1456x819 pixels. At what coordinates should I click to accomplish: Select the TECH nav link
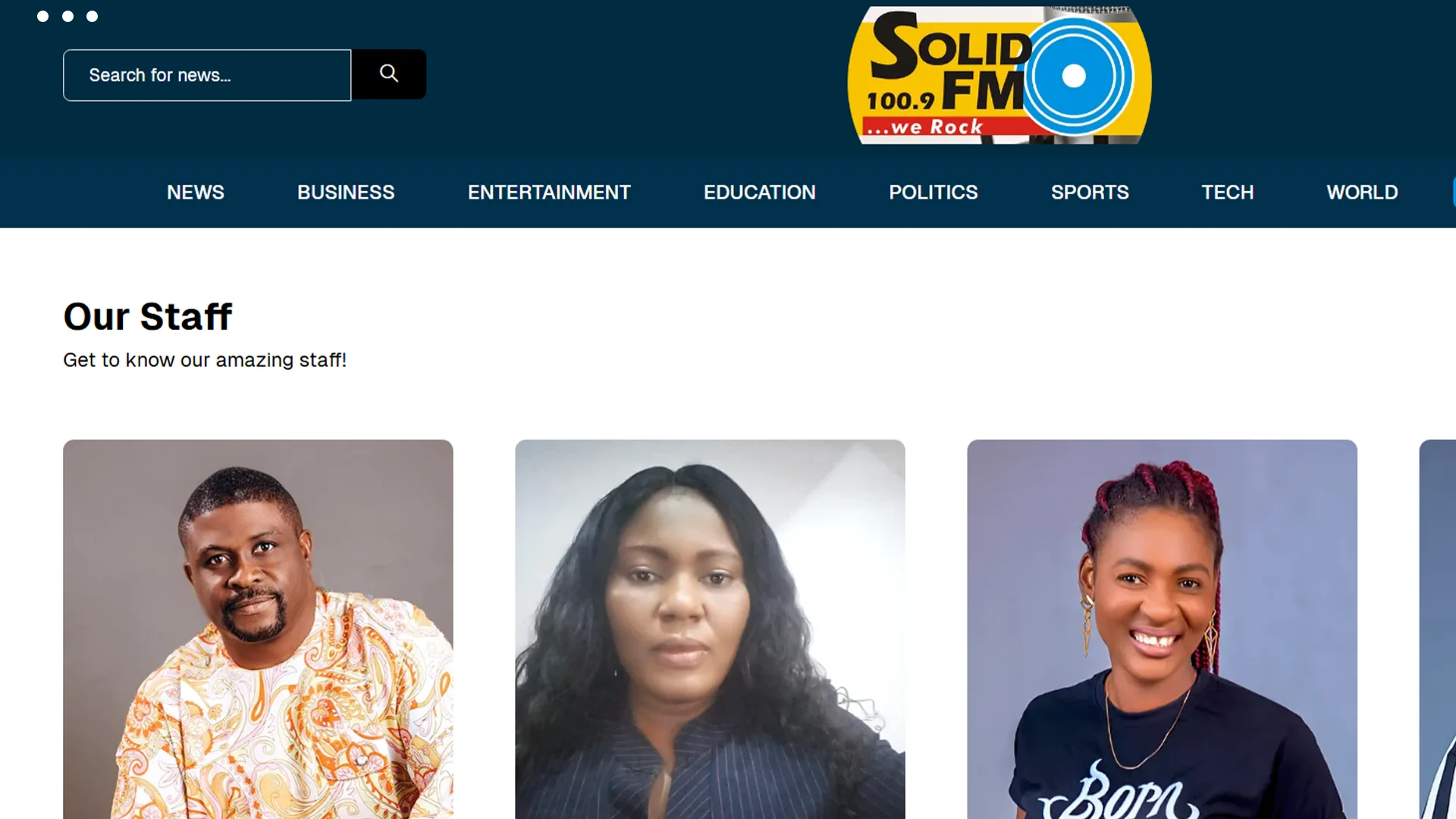point(1228,193)
